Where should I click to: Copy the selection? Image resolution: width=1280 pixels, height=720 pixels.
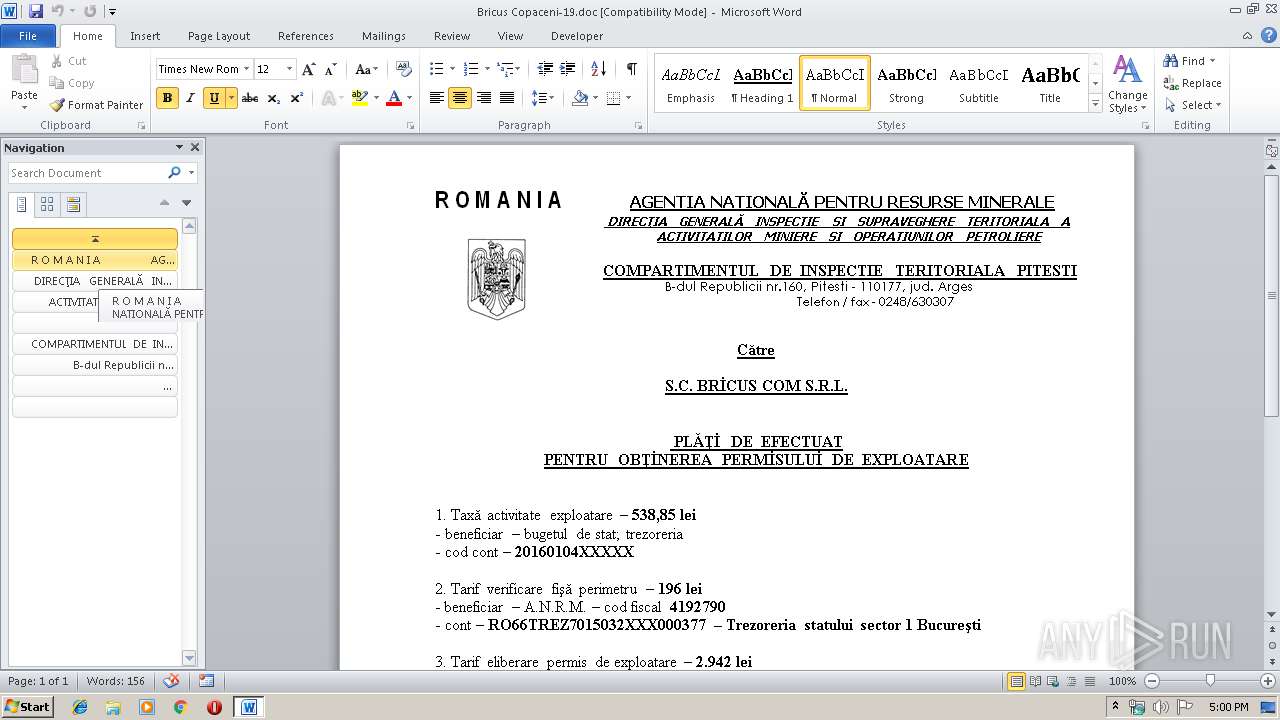[x=72, y=83]
